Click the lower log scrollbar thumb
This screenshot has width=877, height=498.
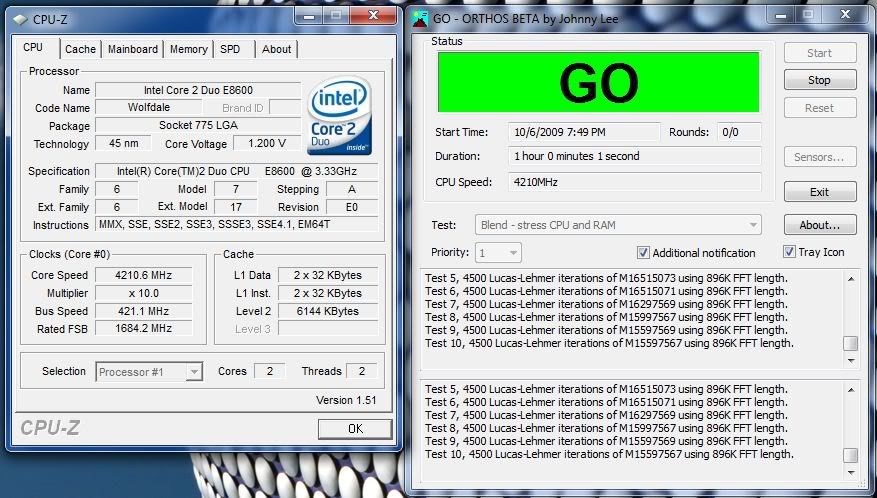coord(850,455)
